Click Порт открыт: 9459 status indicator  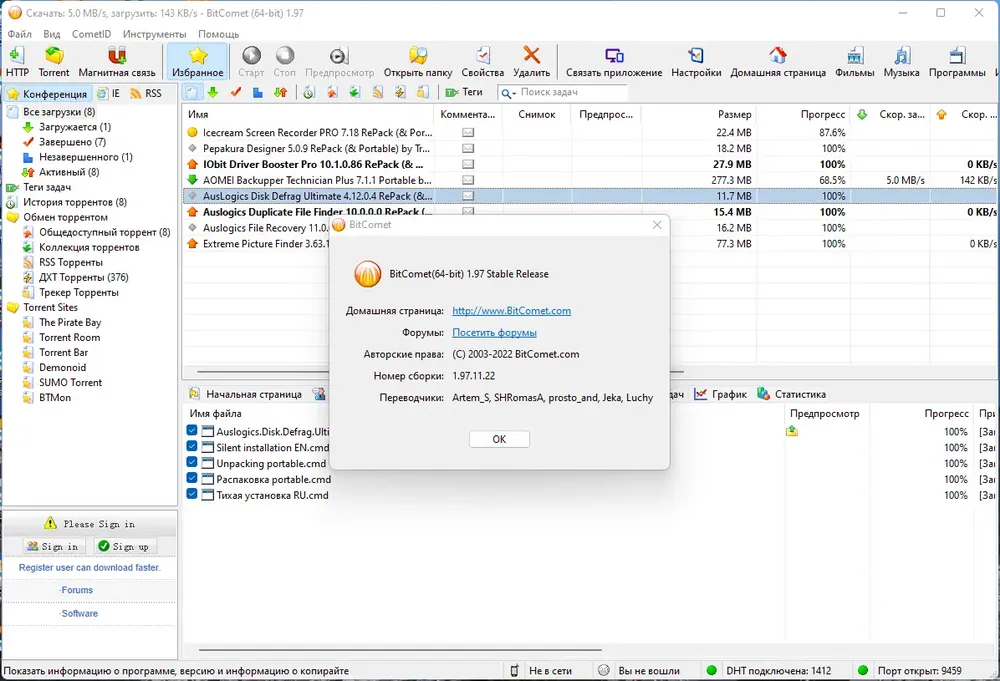(909, 670)
